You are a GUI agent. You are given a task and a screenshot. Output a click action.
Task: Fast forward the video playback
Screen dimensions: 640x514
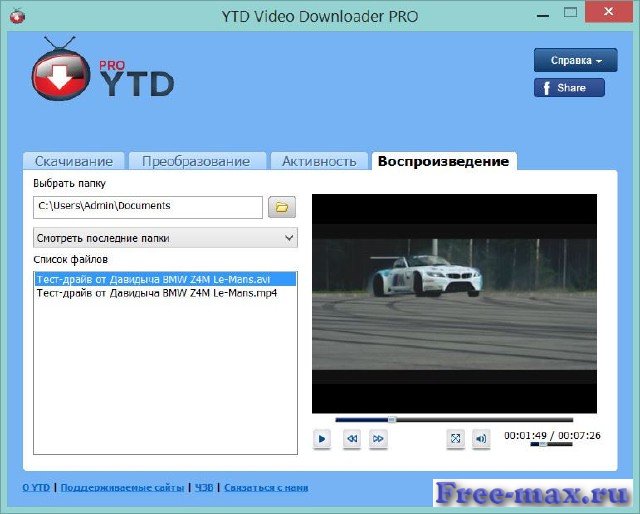click(x=378, y=439)
